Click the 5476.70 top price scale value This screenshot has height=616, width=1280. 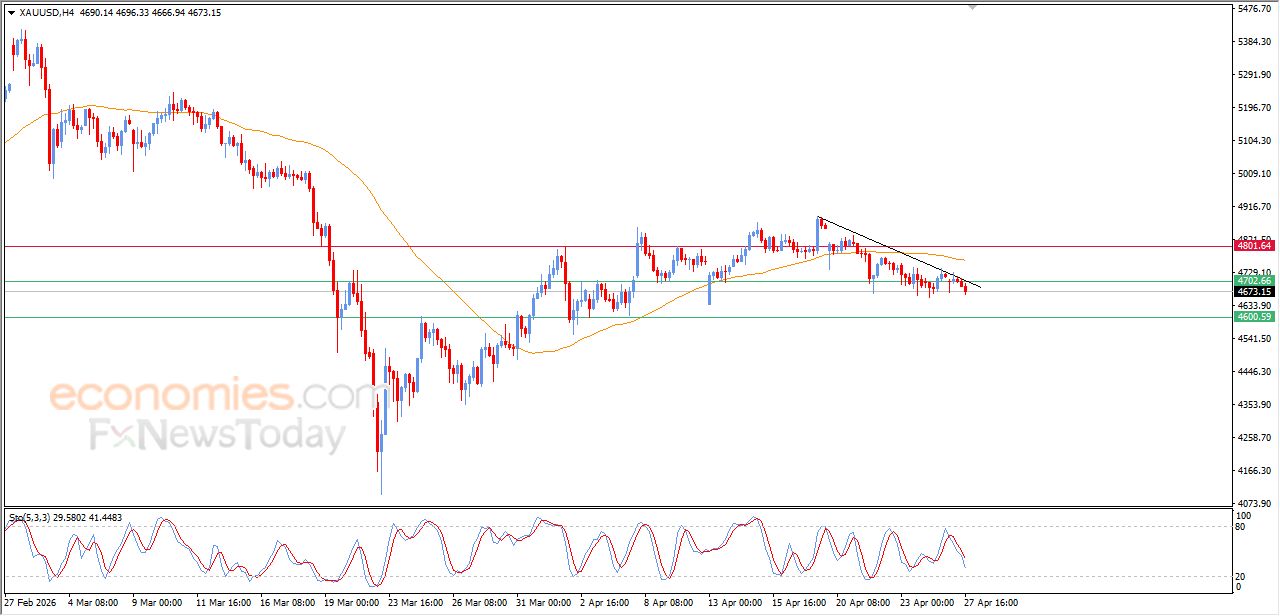pyautogui.click(x=1253, y=9)
